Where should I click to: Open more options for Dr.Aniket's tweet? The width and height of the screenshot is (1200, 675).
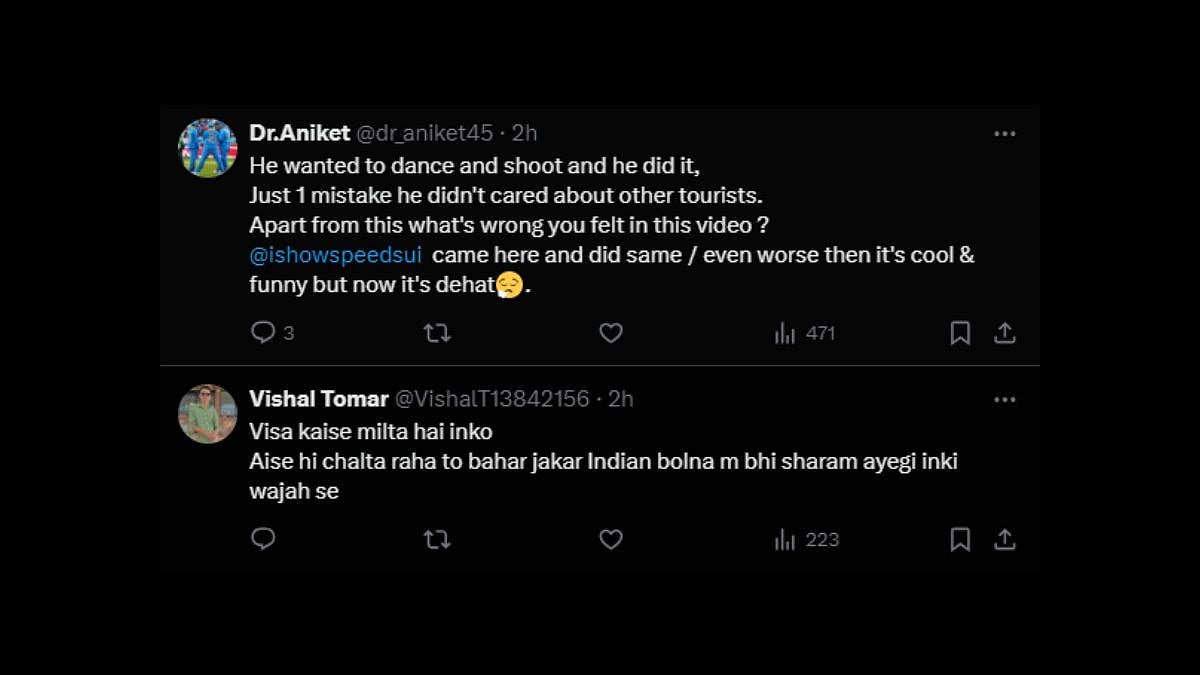point(1005,134)
